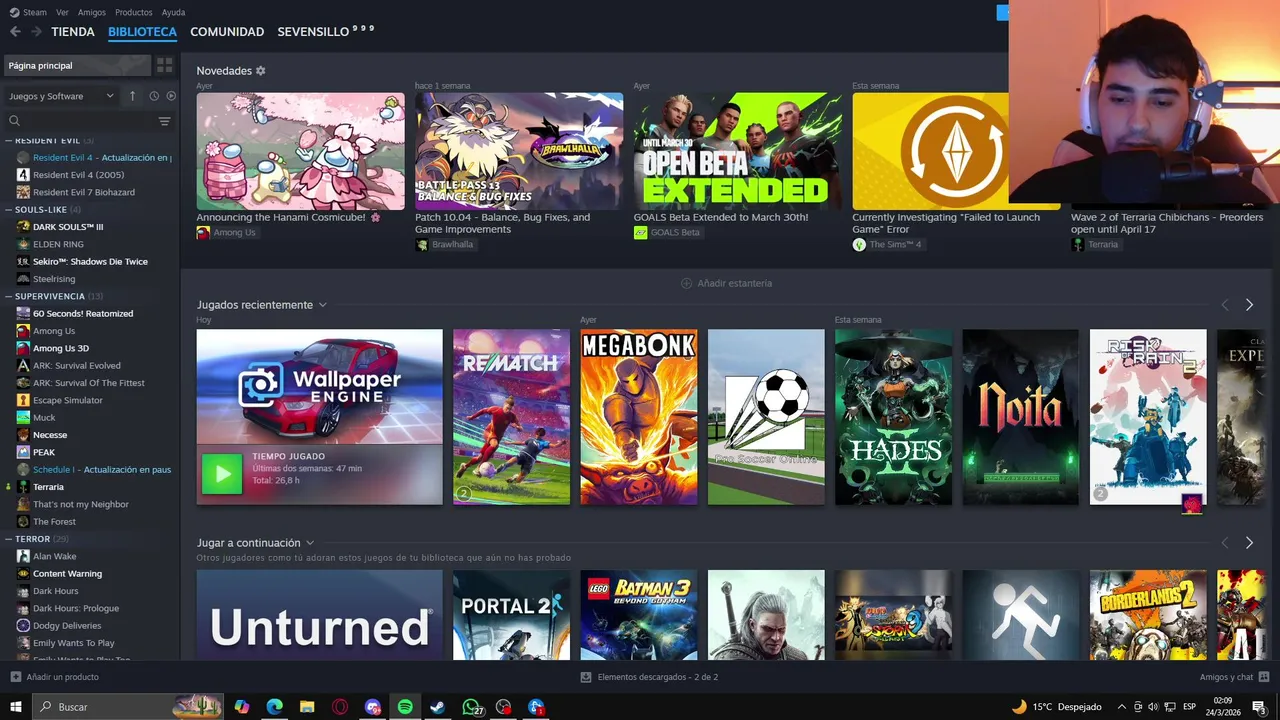Click green play button for Wallpaper Engine
The width and height of the screenshot is (1280, 720).
tap(222, 474)
